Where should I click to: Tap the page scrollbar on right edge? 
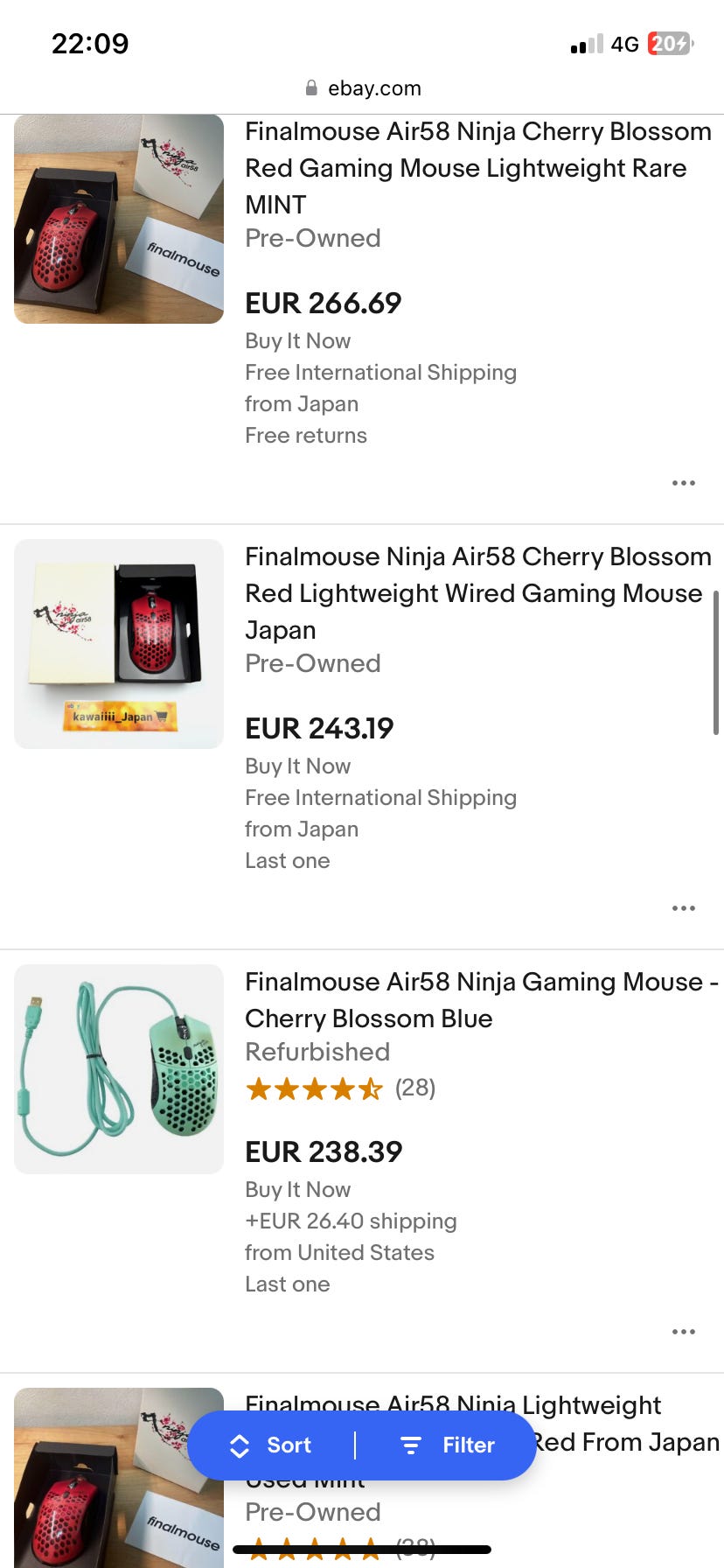tap(716, 662)
